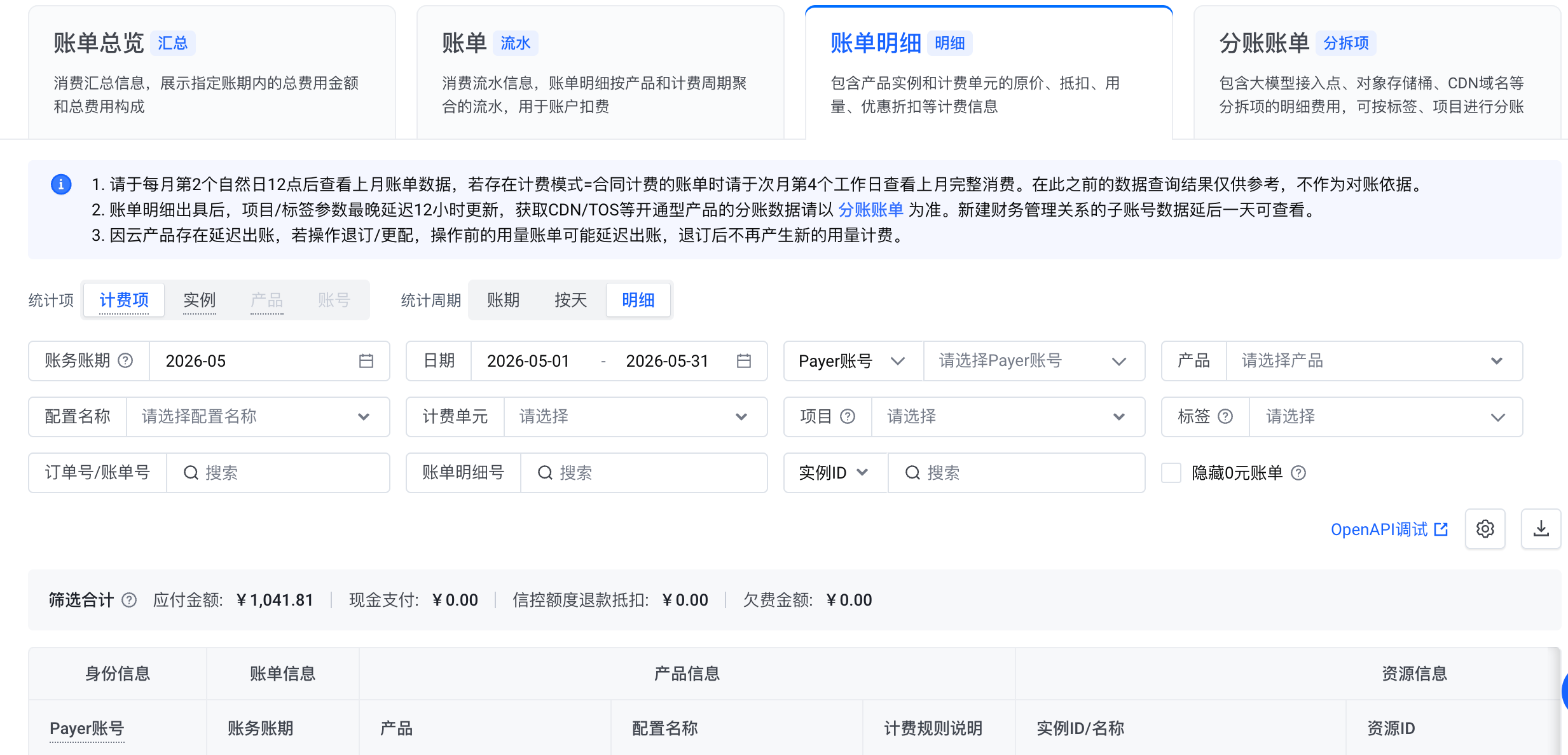Click search icon in 订单号/账单号 field

[x=191, y=472]
